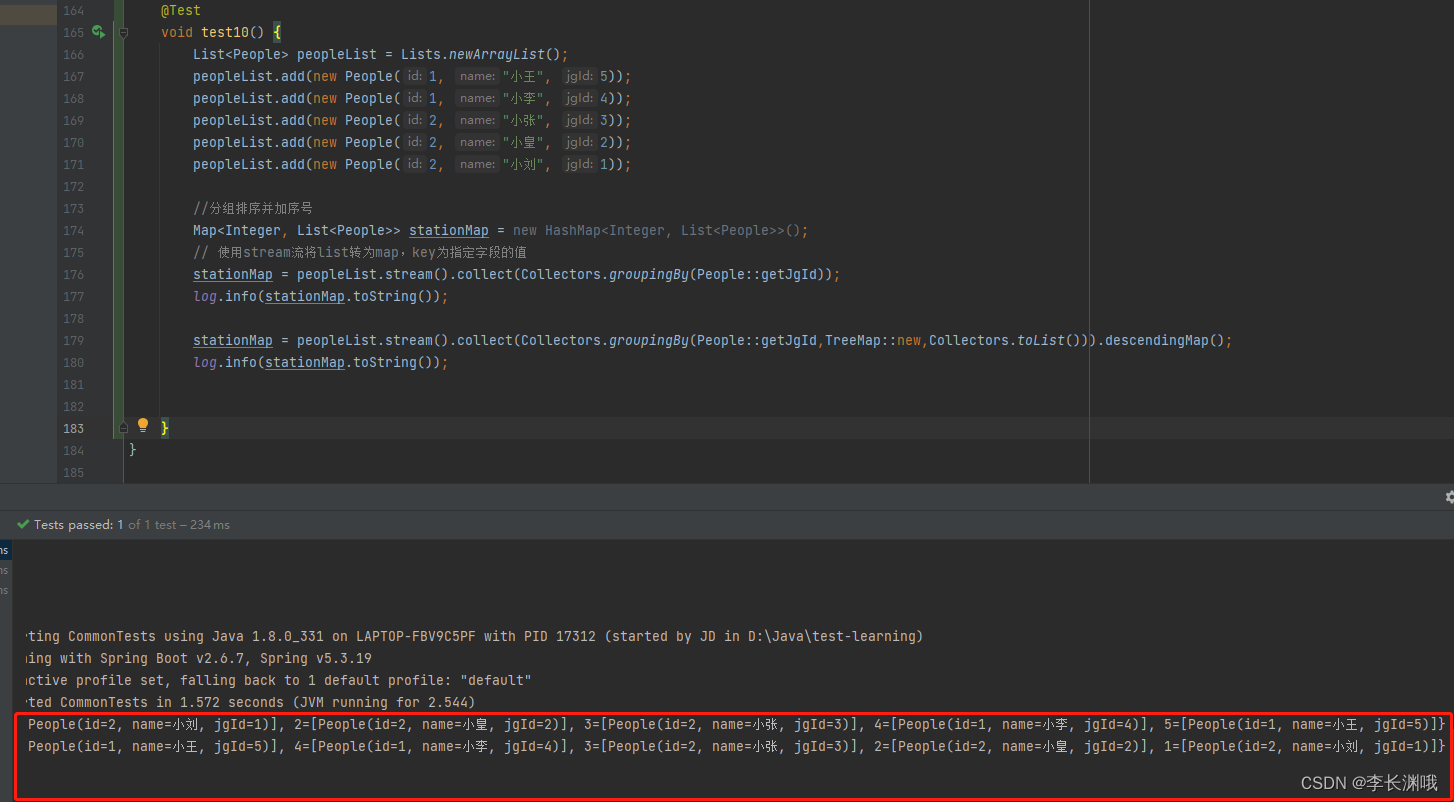Click HashMap<Integer, List<People>> constructor on line 174
Screen dimensions: 1454x802
tap(660, 230)
